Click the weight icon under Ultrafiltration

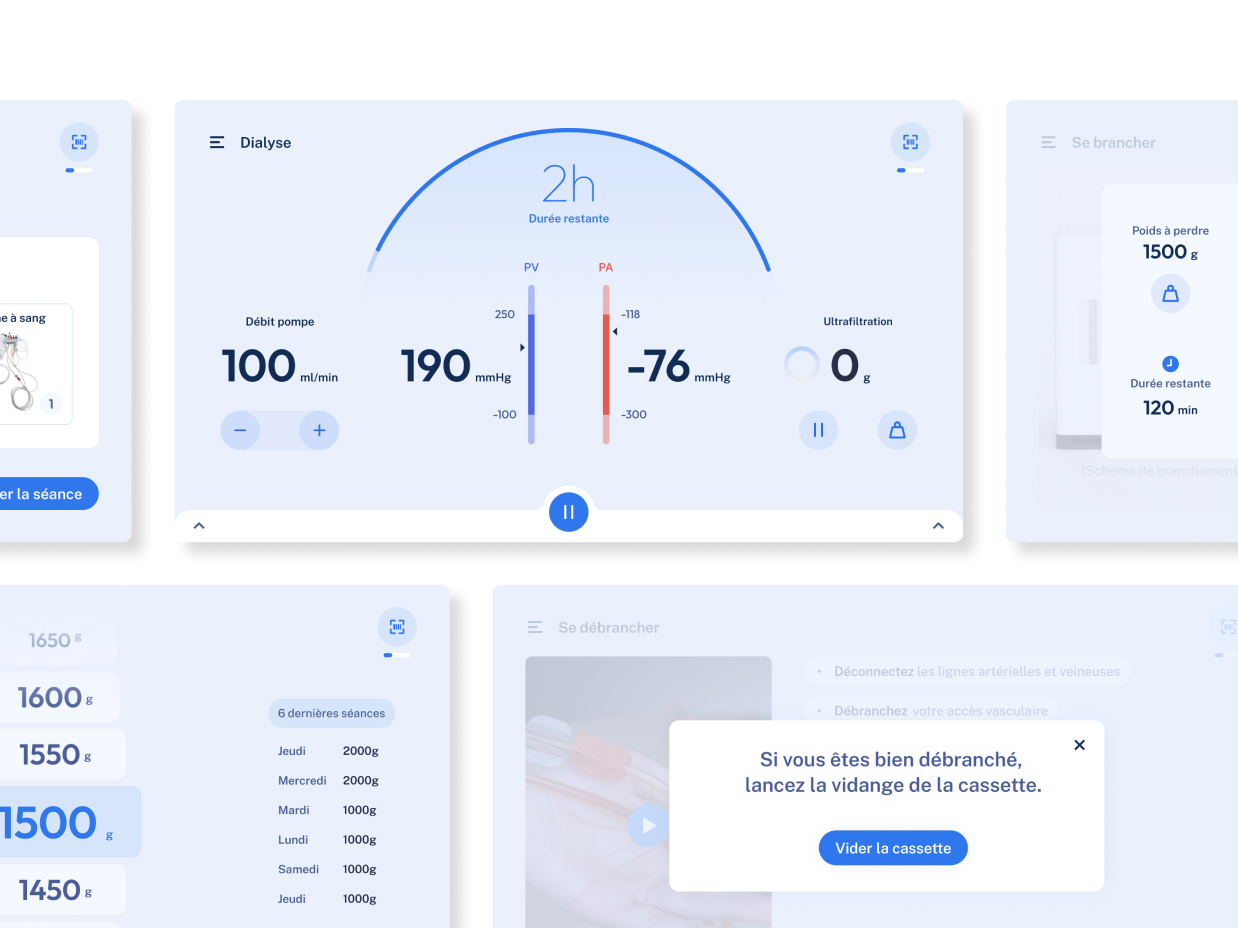tap(897, 430)
